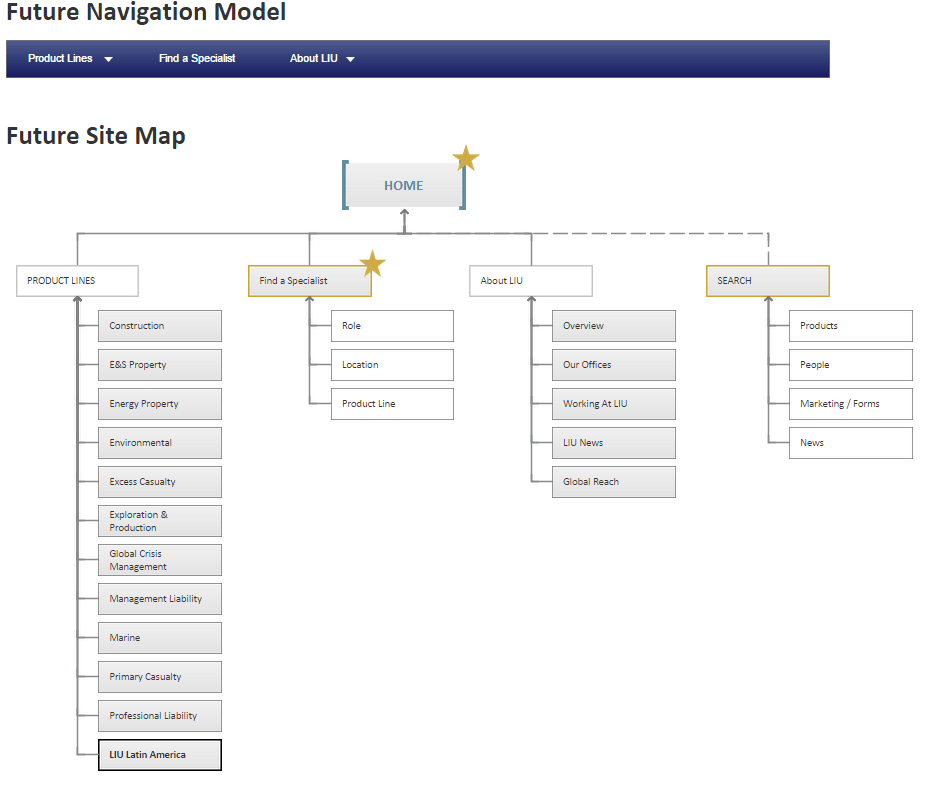Click the Role box under Find a Specialist
The image size is (931, 789).
392,326
